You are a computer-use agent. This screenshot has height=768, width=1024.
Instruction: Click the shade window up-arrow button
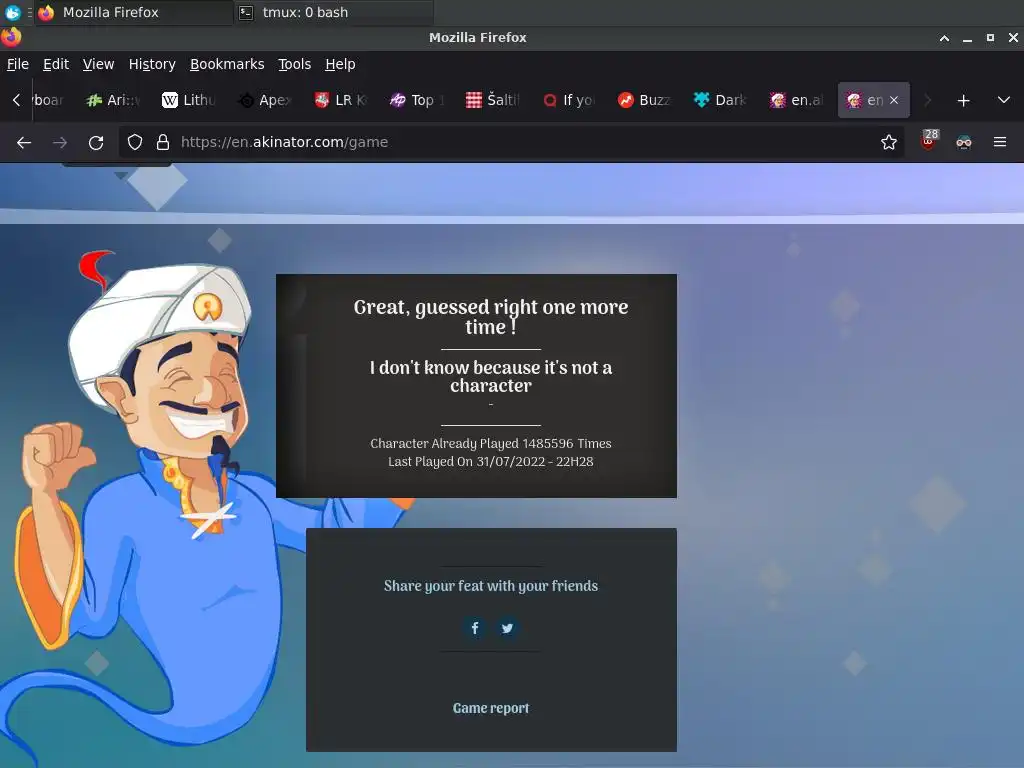tap(944, 38)
